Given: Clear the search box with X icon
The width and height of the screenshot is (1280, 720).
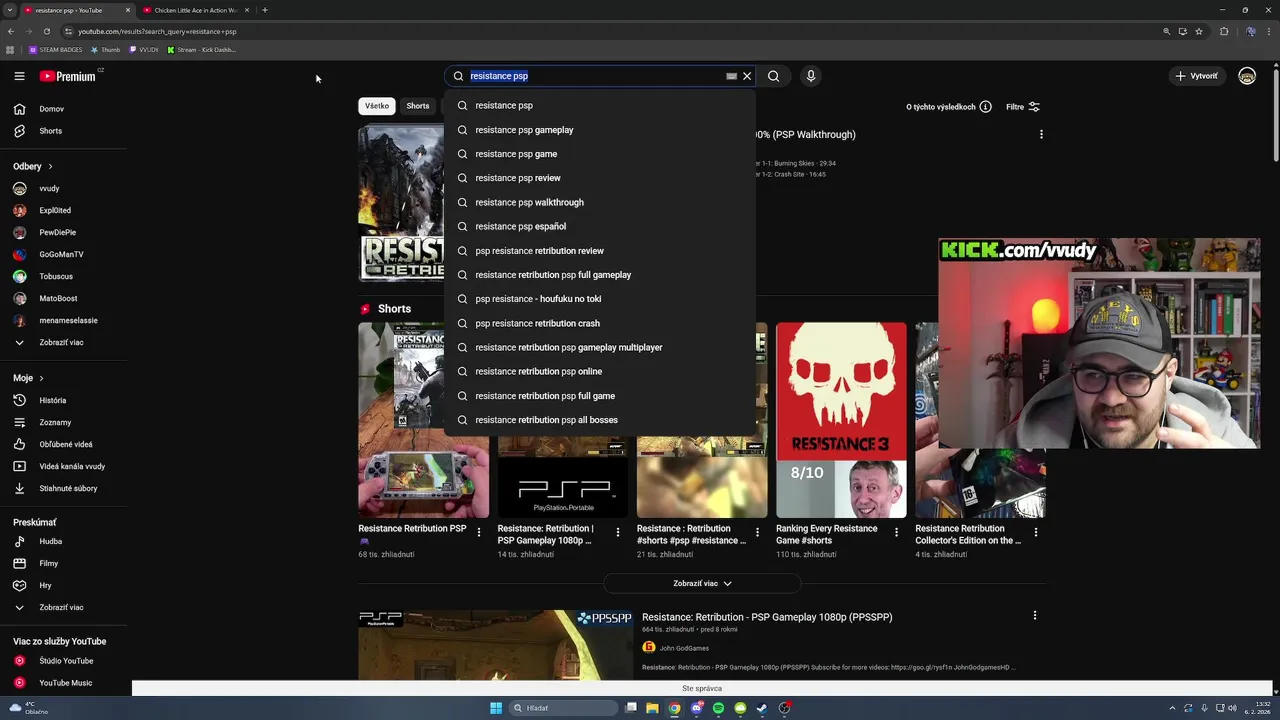Looking at the screenshot, I should [747, 76].
